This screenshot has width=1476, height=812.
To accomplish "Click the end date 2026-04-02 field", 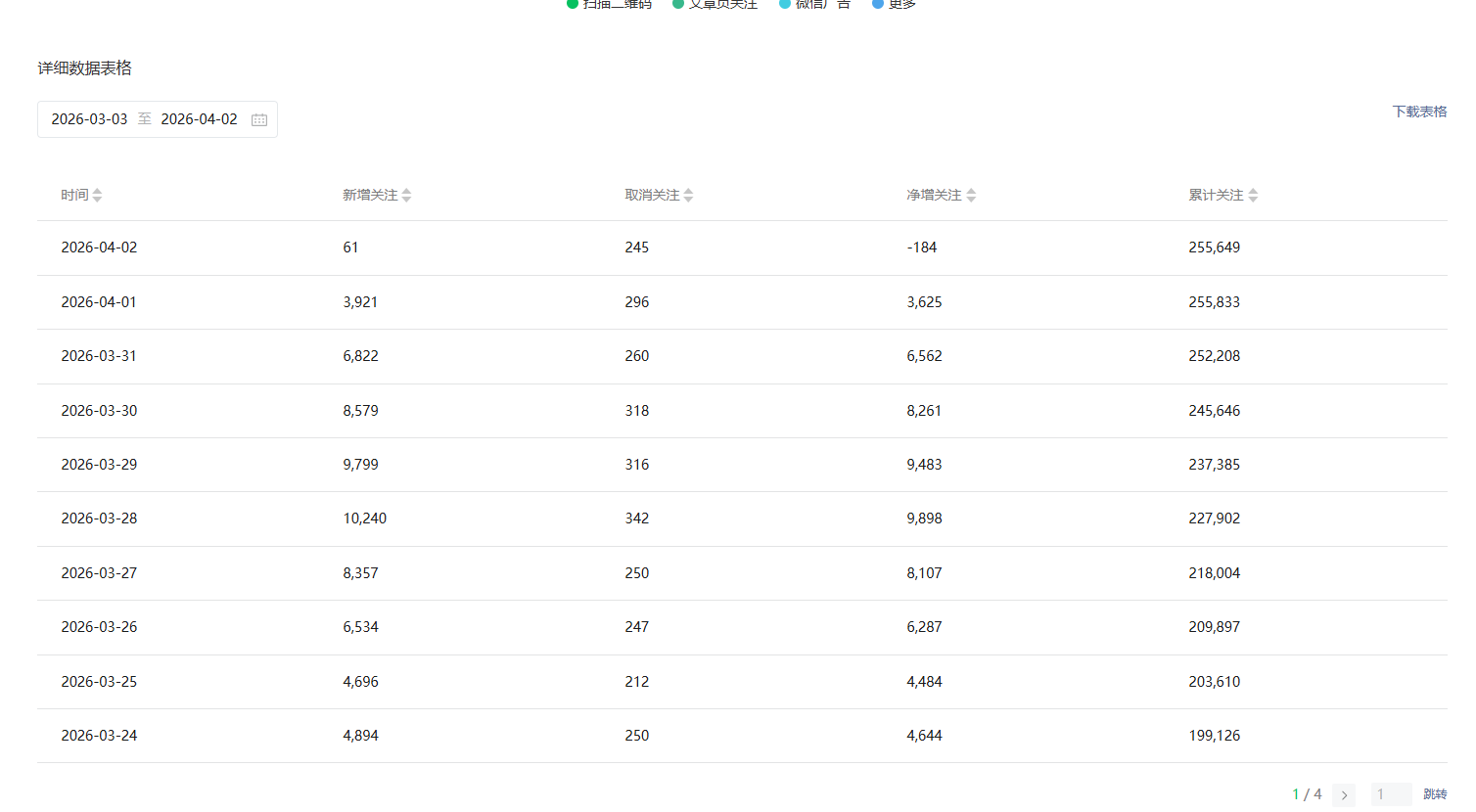I will (199, 119).
